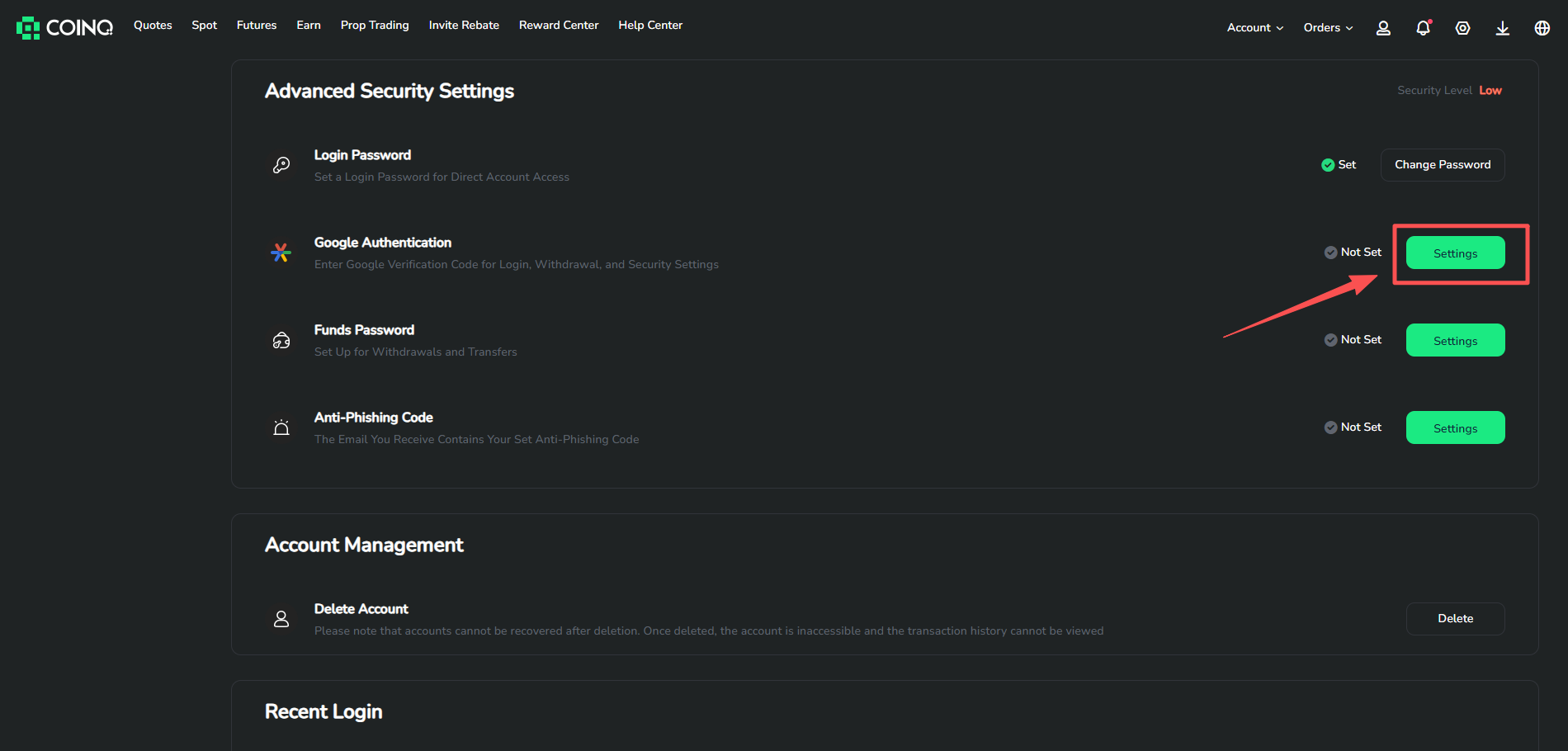Open the notifications bell

1423,27
